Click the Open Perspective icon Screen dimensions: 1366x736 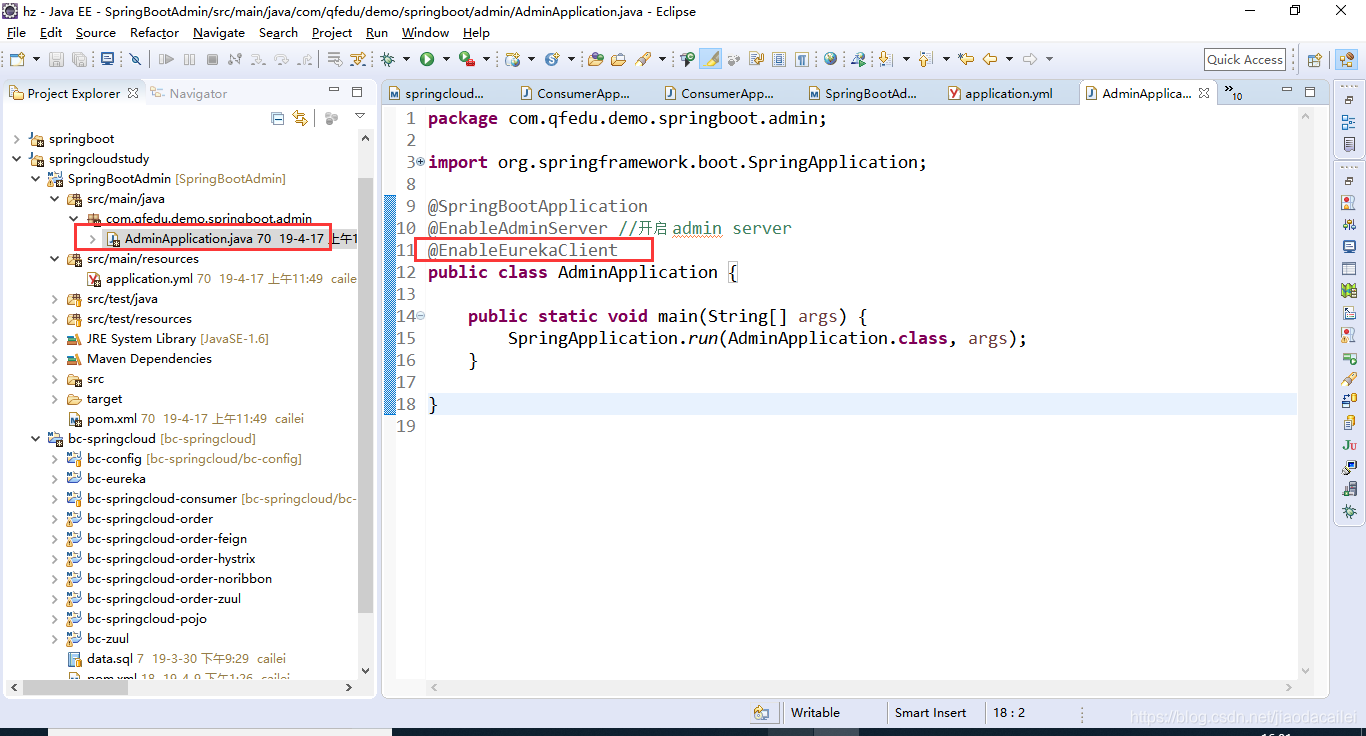tap(1315, 59)
